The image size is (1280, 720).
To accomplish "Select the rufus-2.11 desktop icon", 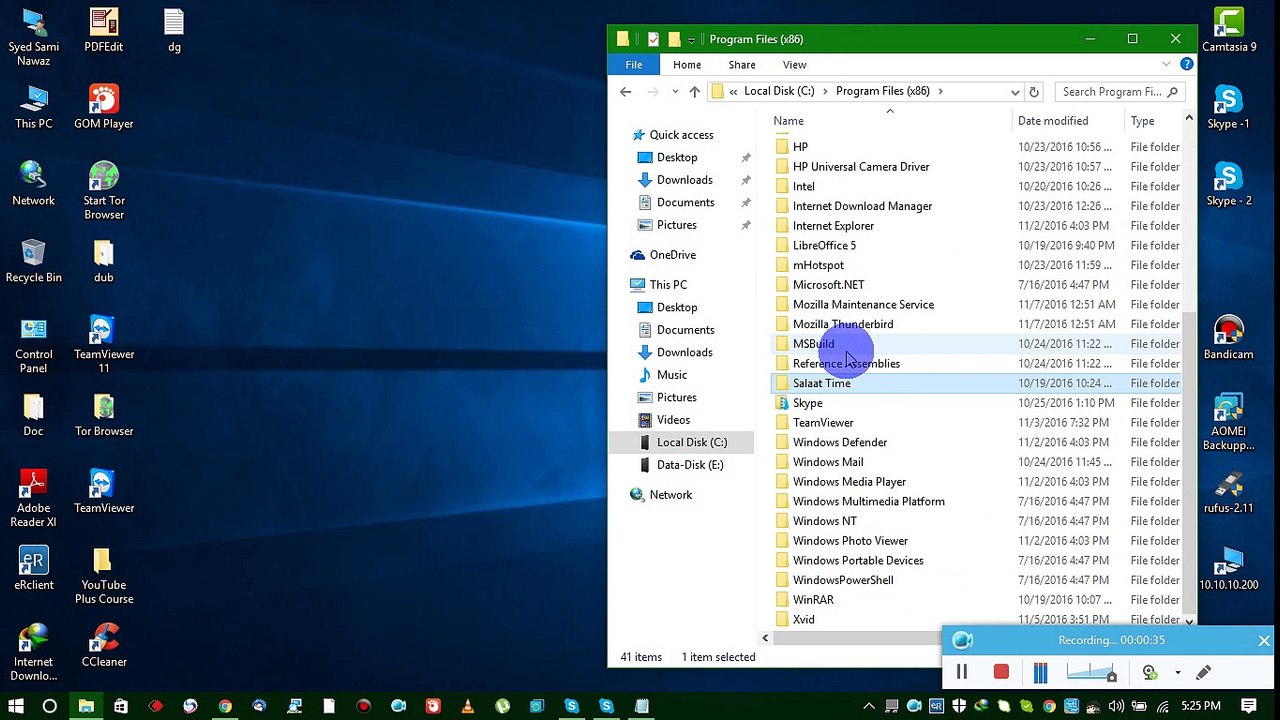I will click(1228, 492).
